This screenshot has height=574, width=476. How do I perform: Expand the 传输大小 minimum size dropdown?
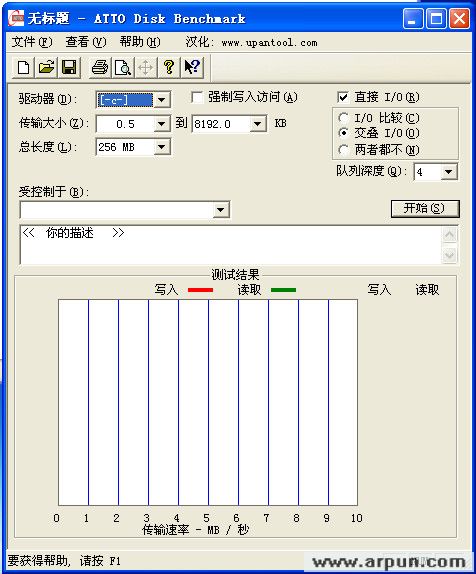(161, 124)
